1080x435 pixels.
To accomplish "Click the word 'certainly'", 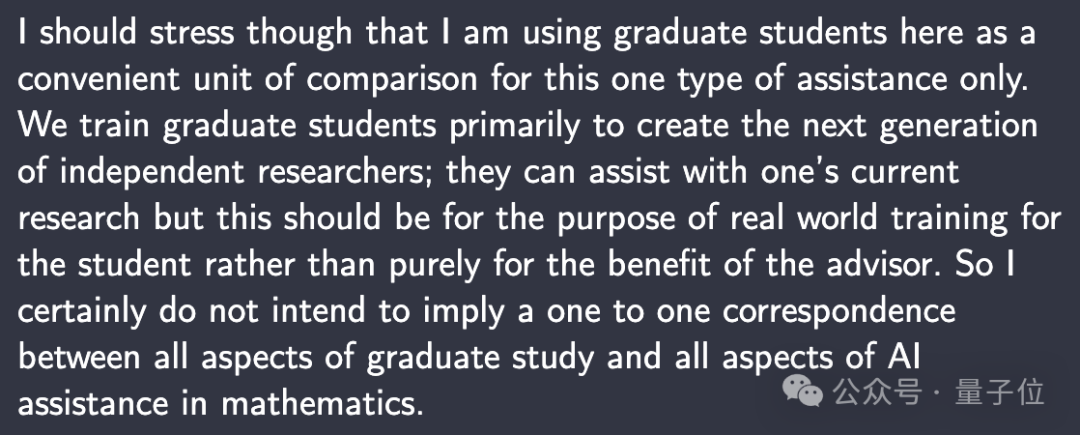I will pos(82,311).
